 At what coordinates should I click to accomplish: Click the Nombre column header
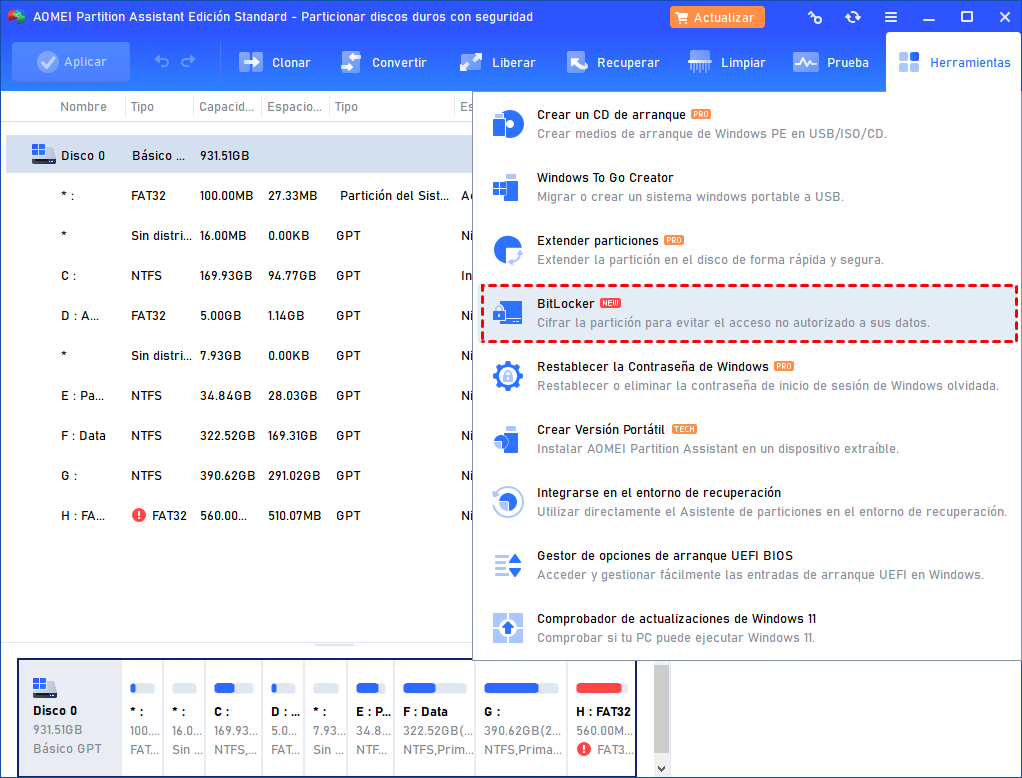(x=83, y=107)
